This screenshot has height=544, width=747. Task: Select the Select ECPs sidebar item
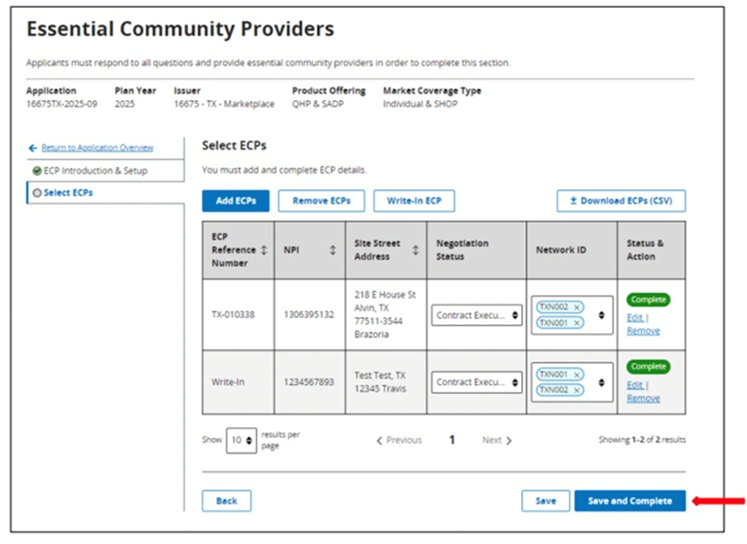click(x=68, y=193)
